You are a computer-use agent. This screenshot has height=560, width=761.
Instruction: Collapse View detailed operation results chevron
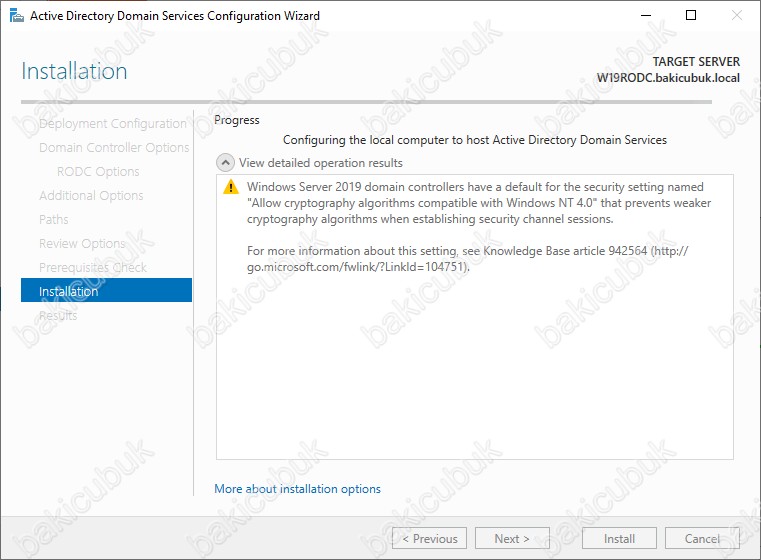pyautogui.click(x=225, y=163)
